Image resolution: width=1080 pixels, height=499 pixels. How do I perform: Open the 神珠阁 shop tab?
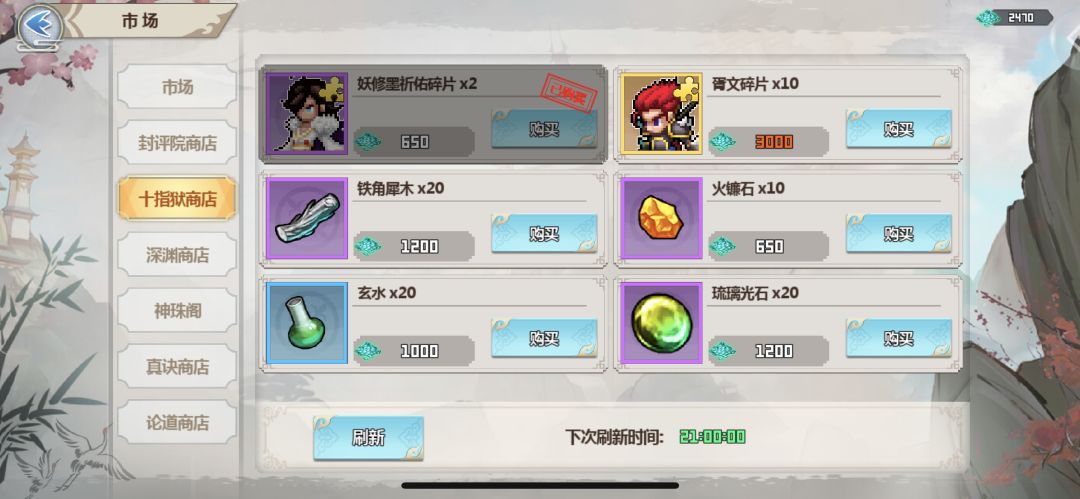(177, 310)
